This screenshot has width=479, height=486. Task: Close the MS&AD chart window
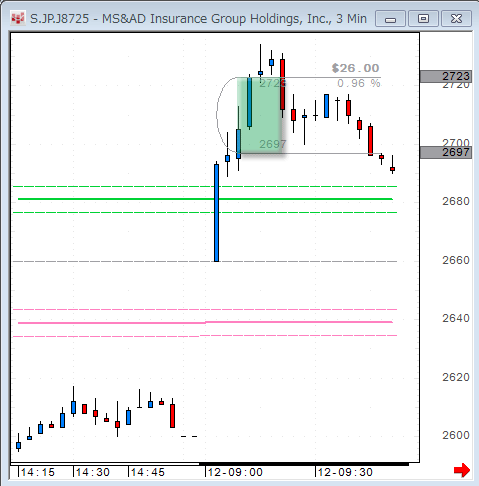[456, 19]
